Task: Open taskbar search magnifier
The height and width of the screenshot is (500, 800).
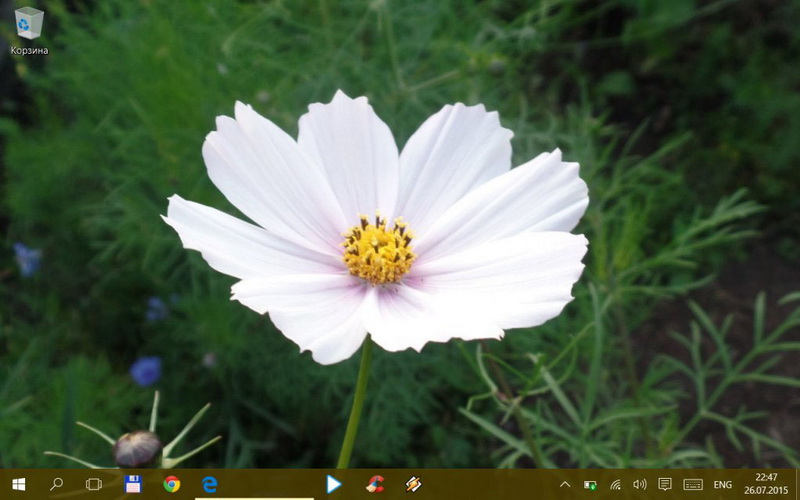Action: tap(57, 484)
